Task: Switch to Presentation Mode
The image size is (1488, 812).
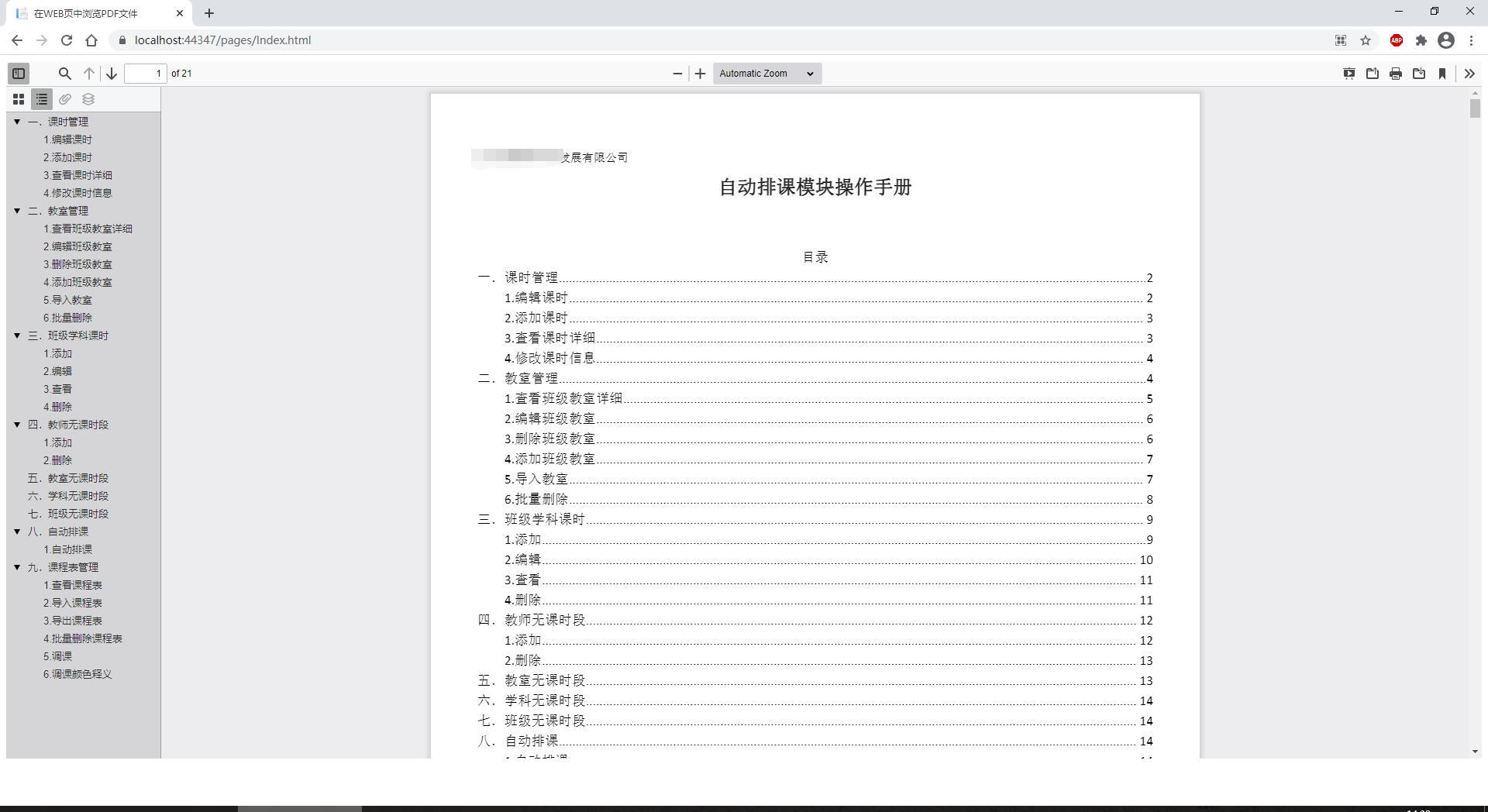Action: pyautogui.click(x=1349, y=74)
